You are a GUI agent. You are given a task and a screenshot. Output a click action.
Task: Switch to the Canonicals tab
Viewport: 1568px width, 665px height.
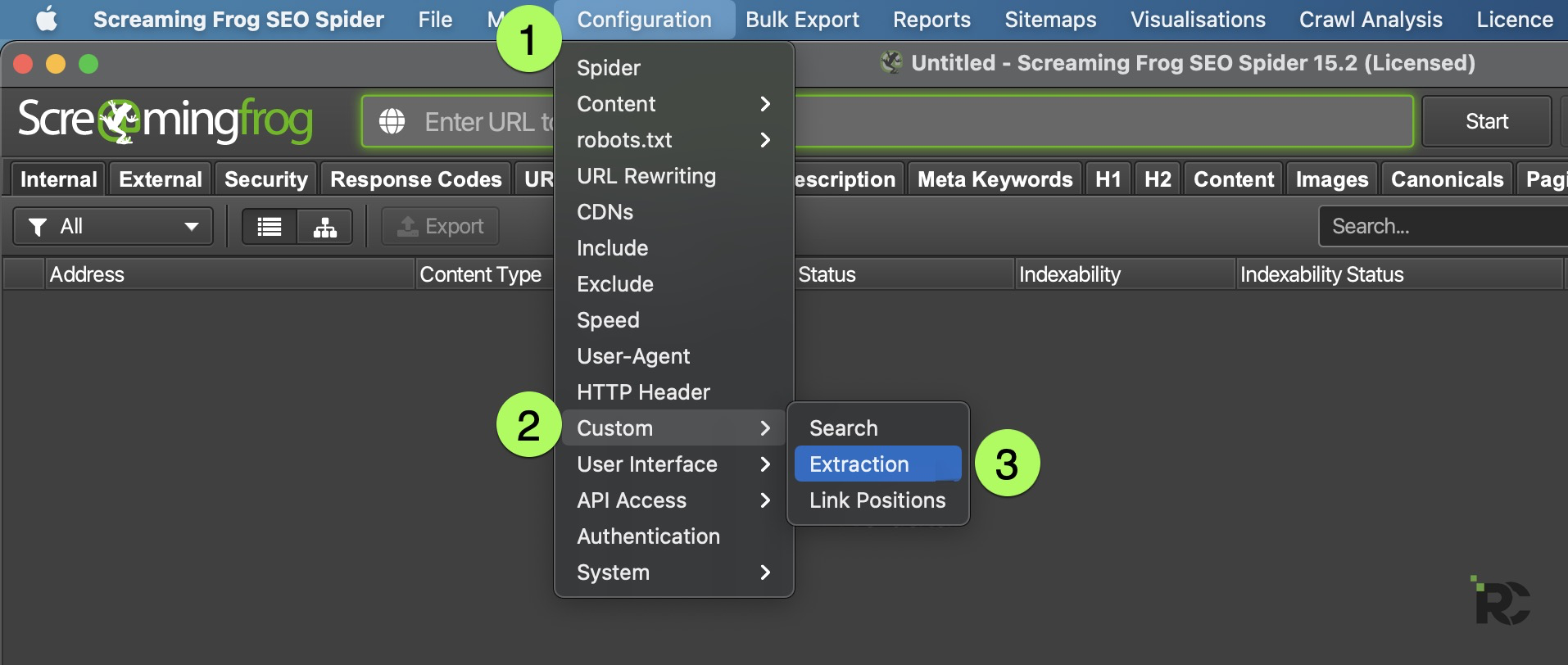point(1447,179)
